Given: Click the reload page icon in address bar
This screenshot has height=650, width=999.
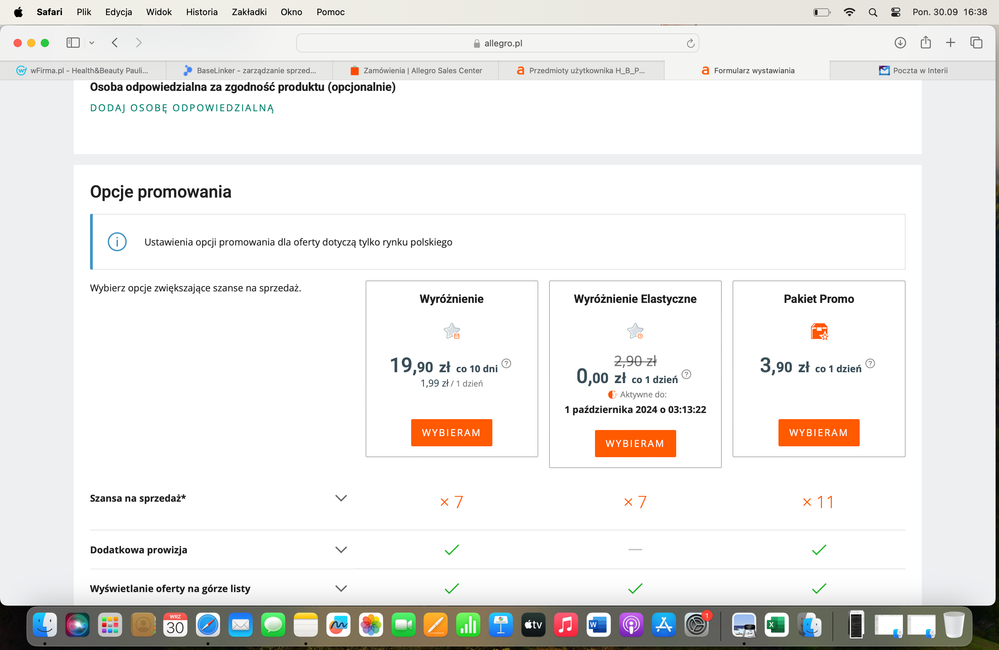Looking at the screenshot, I should point(690,43).
